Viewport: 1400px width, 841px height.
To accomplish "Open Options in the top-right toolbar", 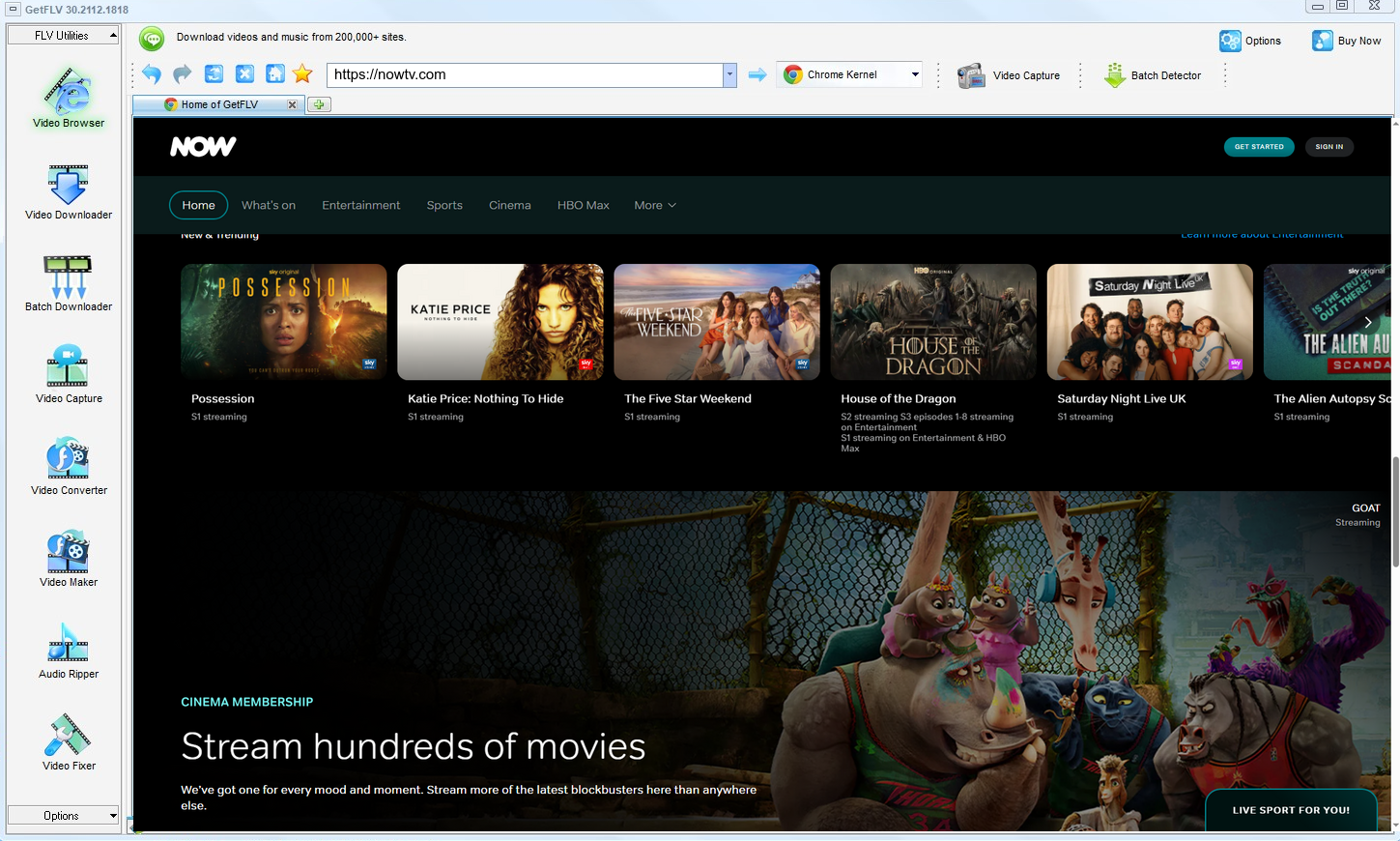I will tap(1250, 41).
